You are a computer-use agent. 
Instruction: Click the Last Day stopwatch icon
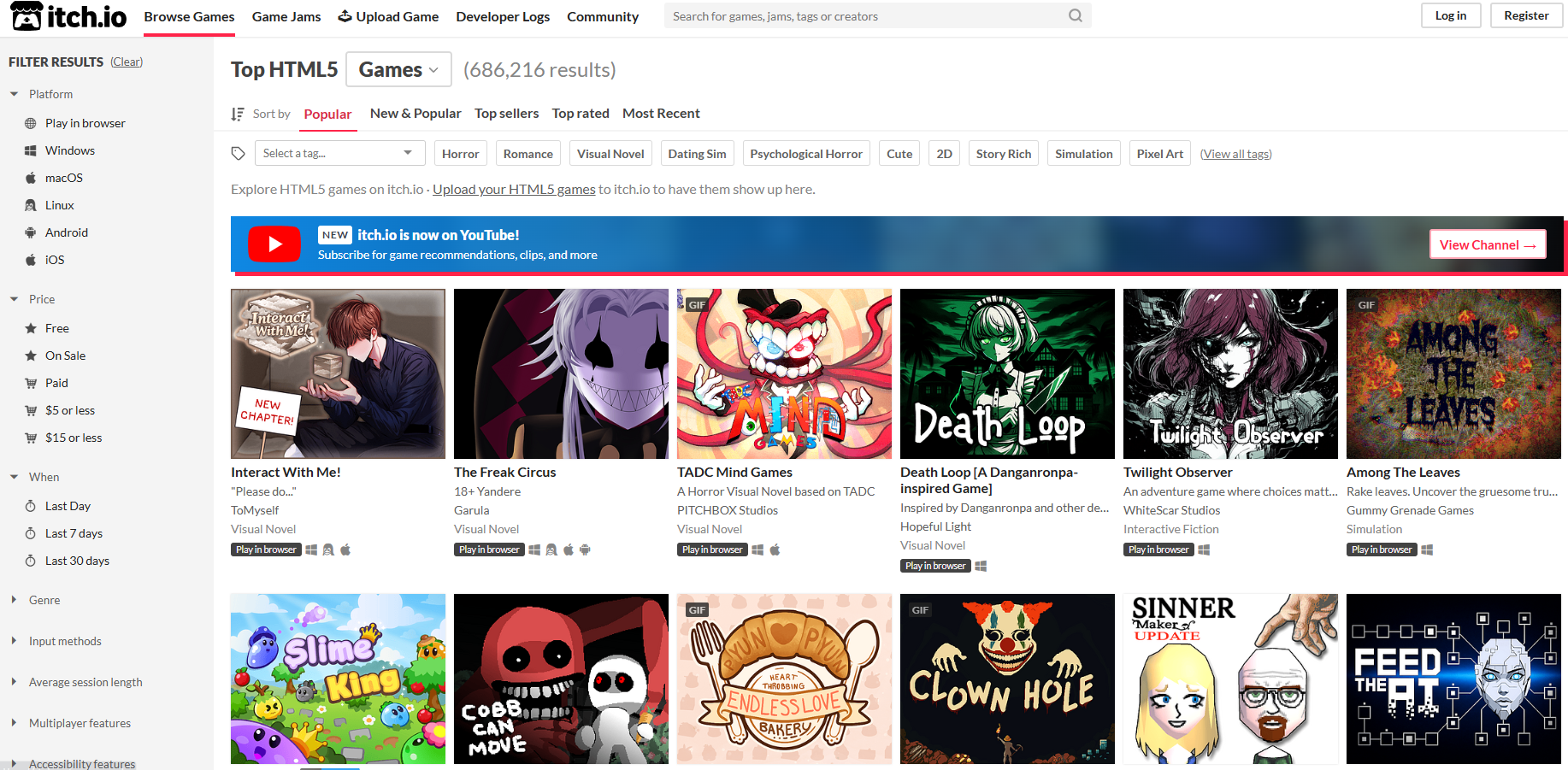click(31, 506)
